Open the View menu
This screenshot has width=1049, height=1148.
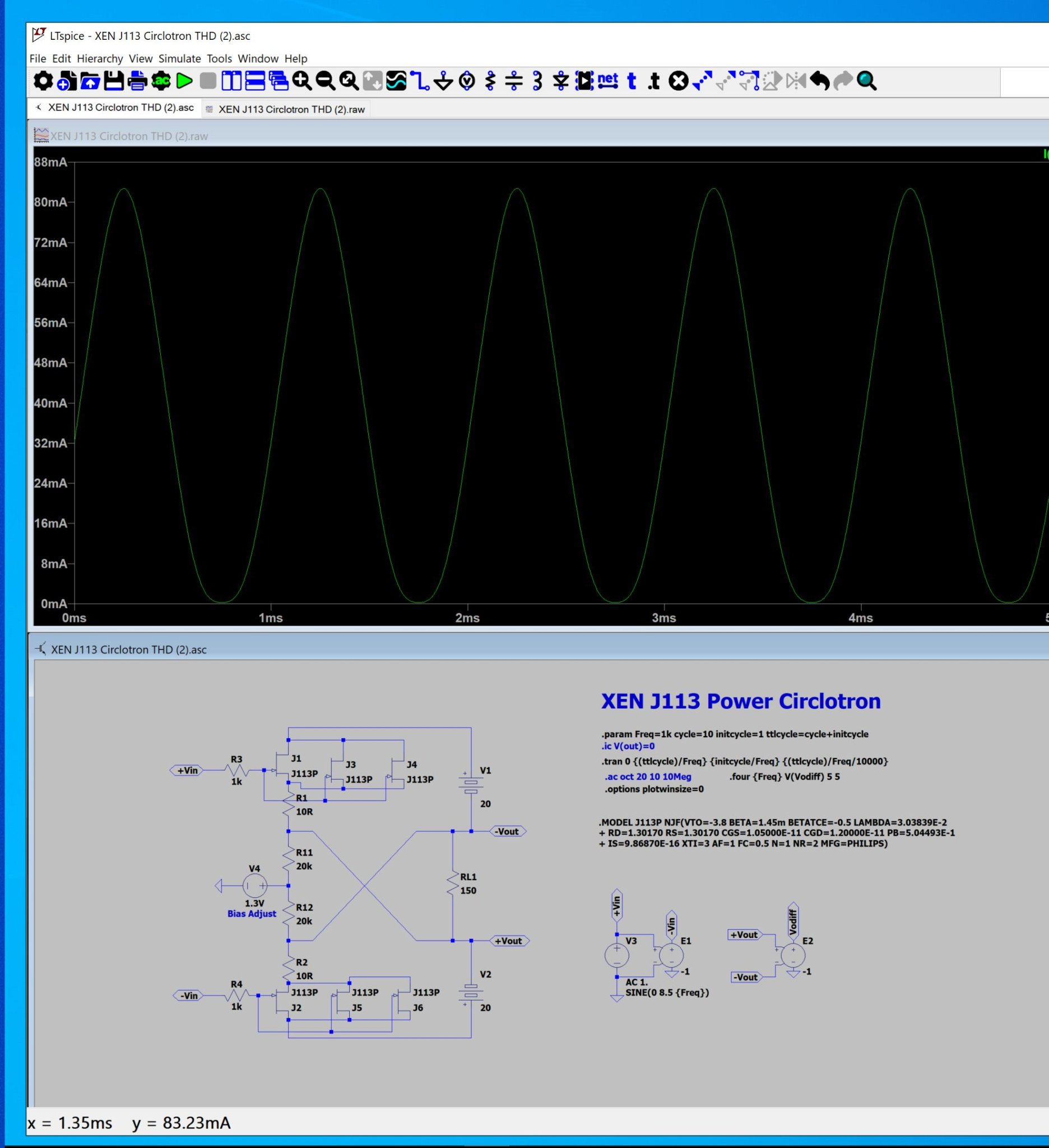pyautogui.click(x=141, y=59)
